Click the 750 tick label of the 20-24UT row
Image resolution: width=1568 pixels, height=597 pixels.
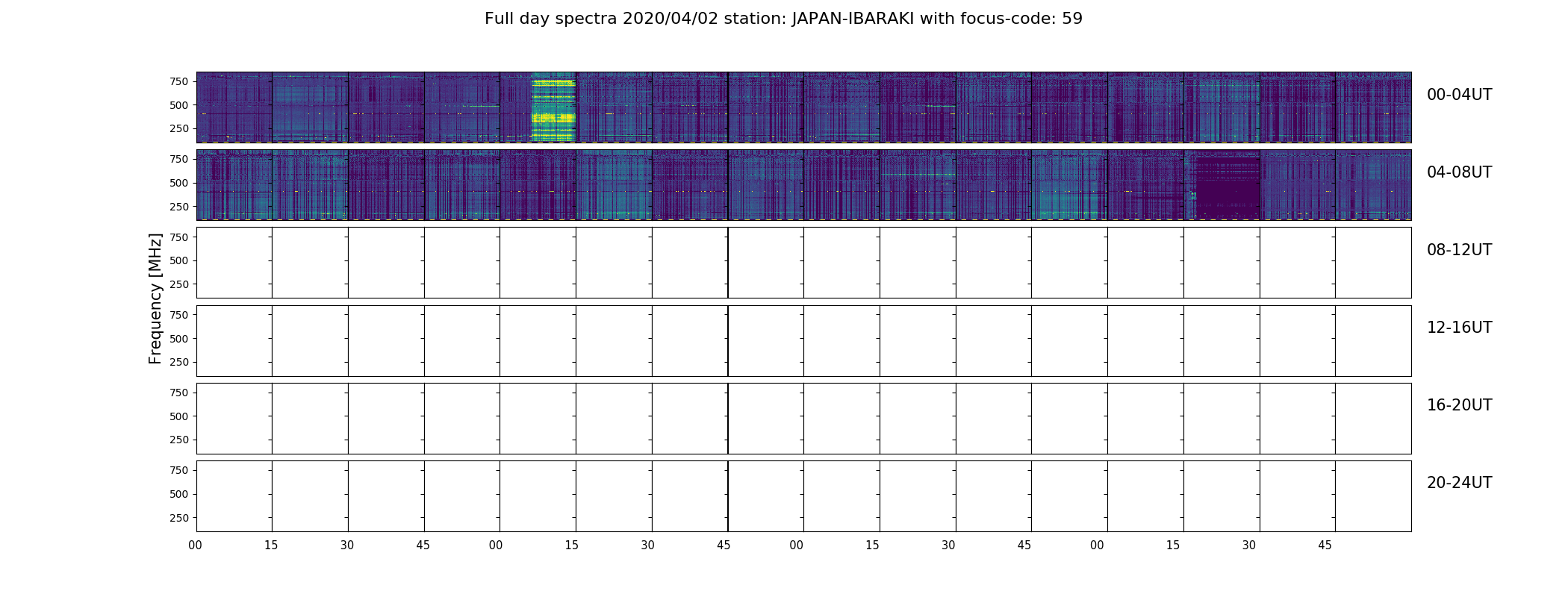point(178,470)
